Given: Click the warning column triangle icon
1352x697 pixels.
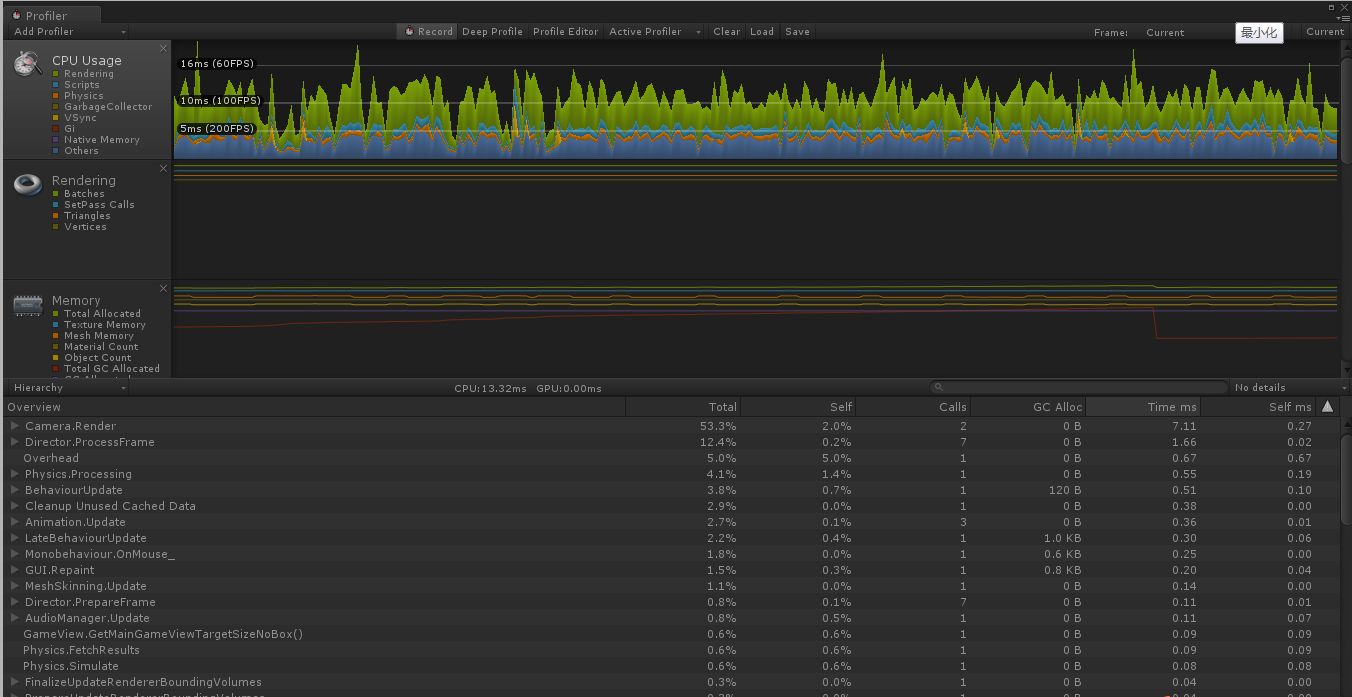Looking at the screenshot, I should click(1327, 406).
